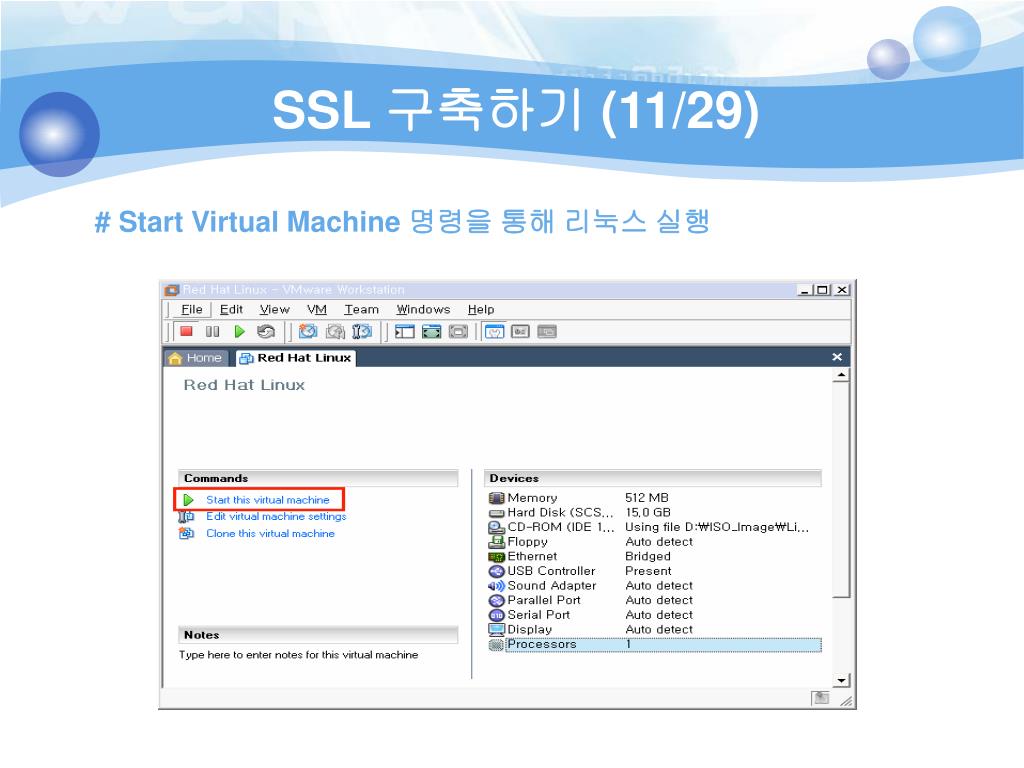Click the Memory device label
Screen dimensions: 1024x768
[x=532, y=498]
